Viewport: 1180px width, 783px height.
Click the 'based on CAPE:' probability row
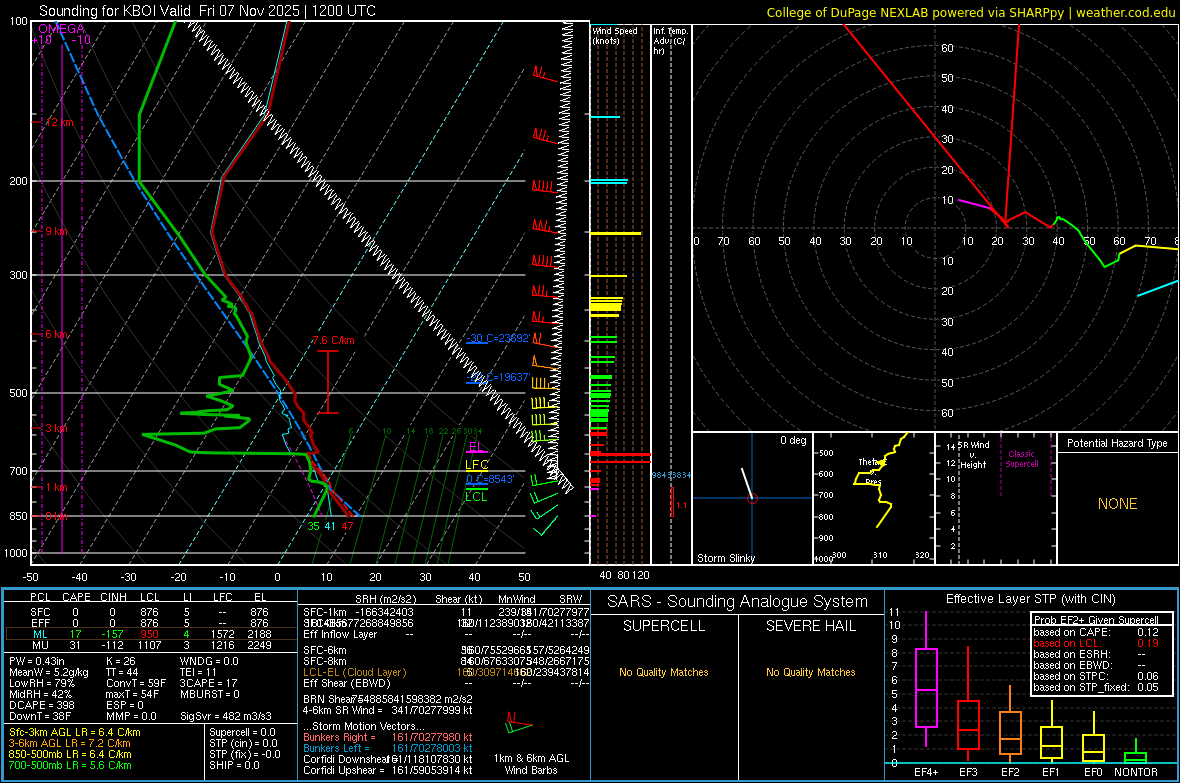pyautogui.click(x=1096, y=632)
